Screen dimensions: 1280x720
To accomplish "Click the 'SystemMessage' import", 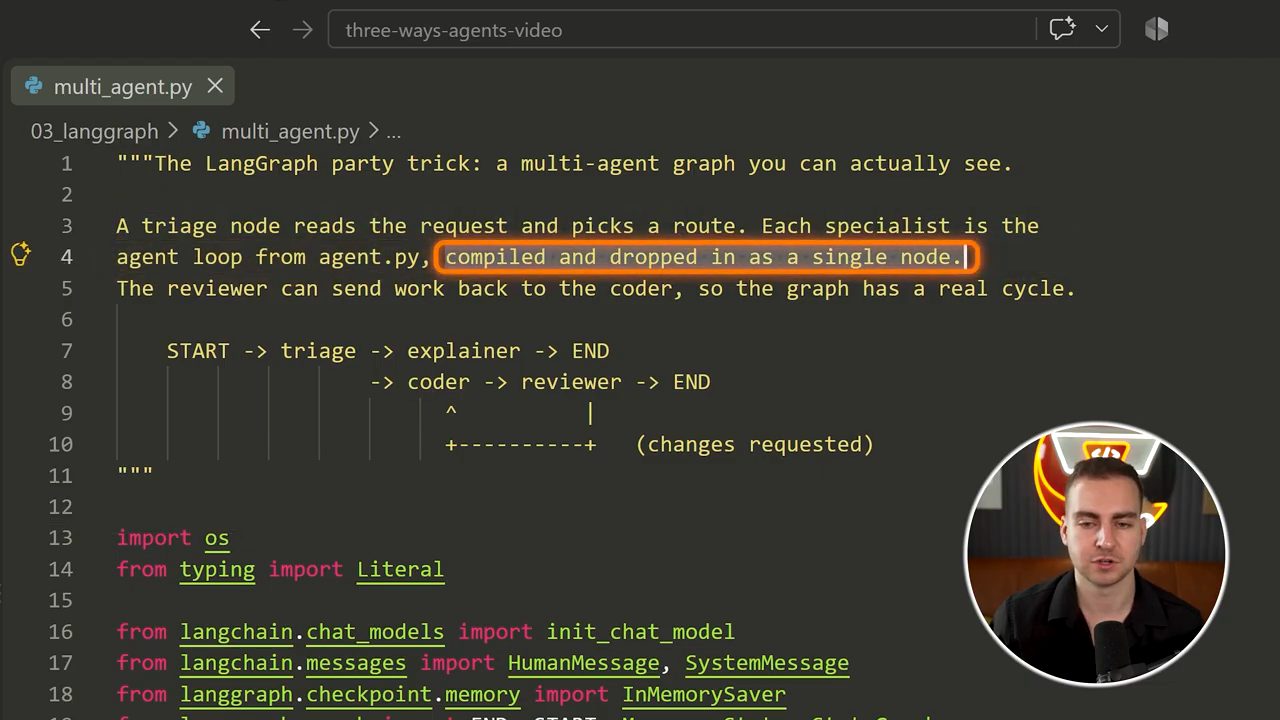I will (767, 663).
